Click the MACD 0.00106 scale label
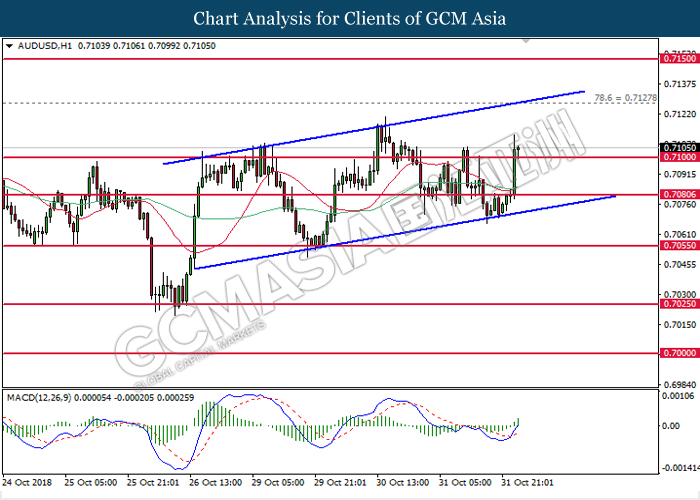Viewport: 700px width, 500px height. (x=678, y=396)
